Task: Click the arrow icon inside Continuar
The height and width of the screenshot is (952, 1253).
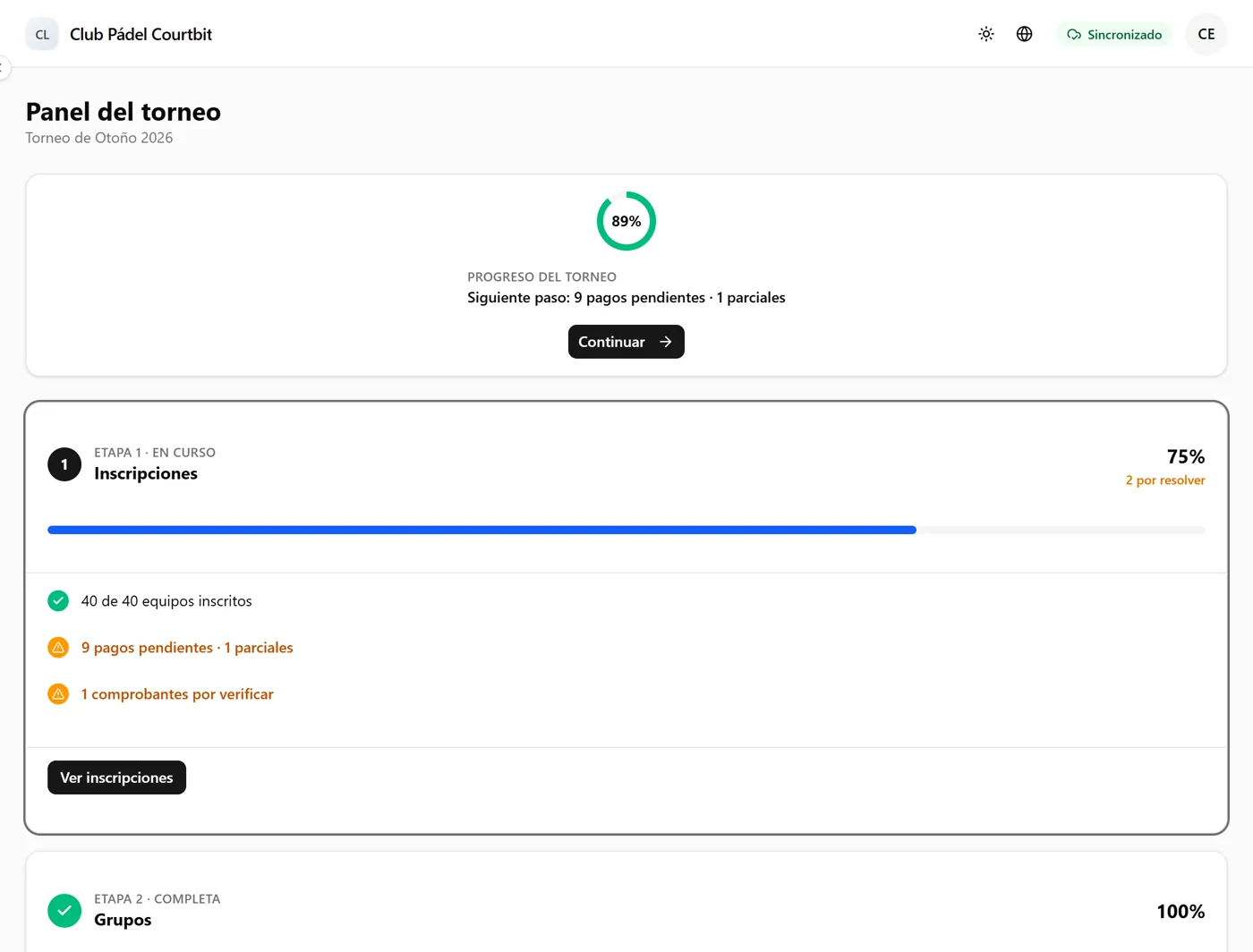Action: [x=665, y=342]
